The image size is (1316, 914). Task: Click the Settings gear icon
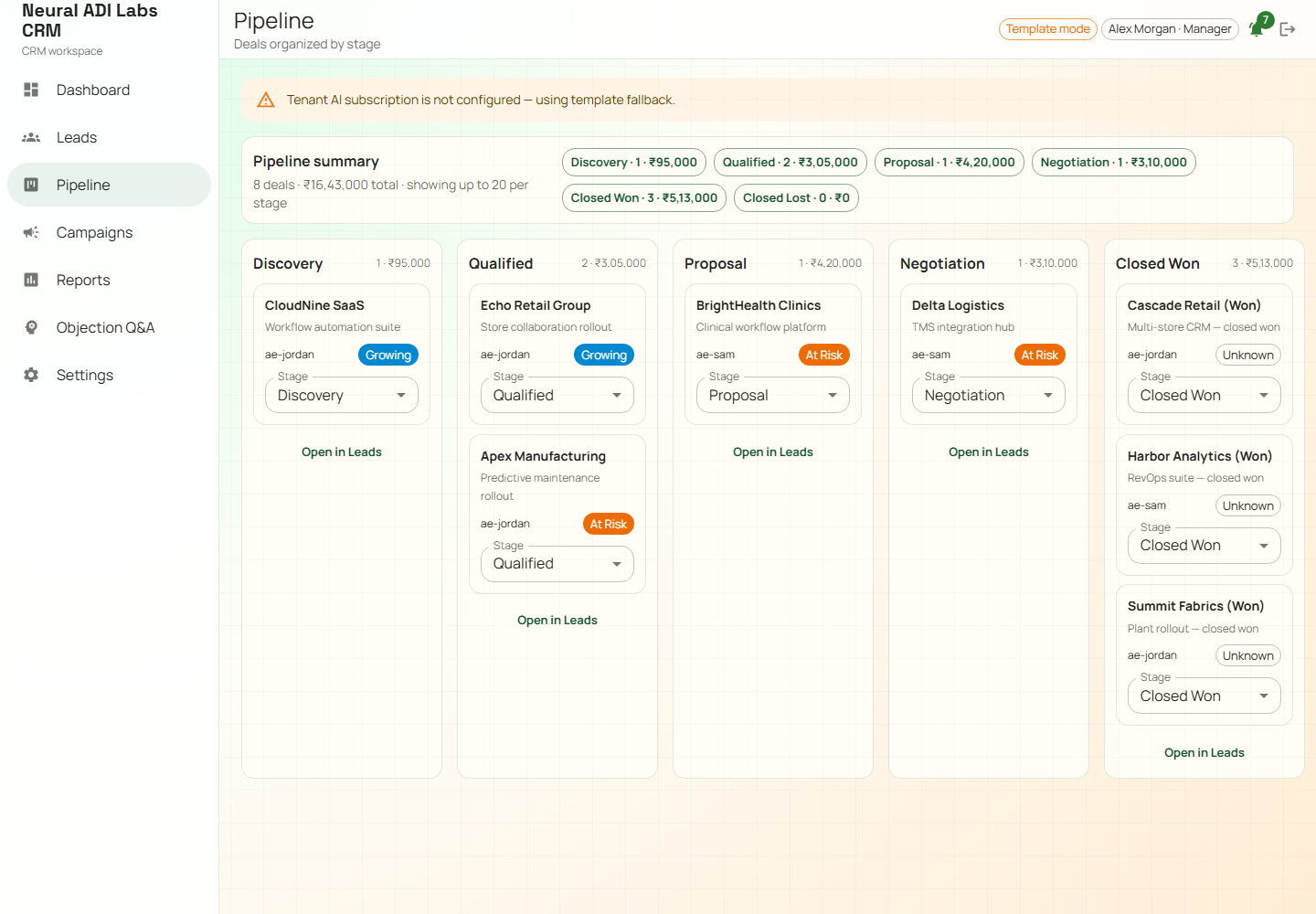[31, 375]
